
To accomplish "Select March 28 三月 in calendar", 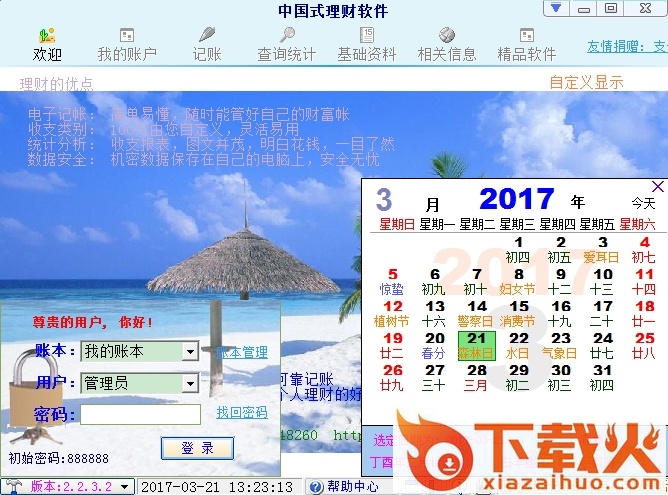I will tap(476, 378).
